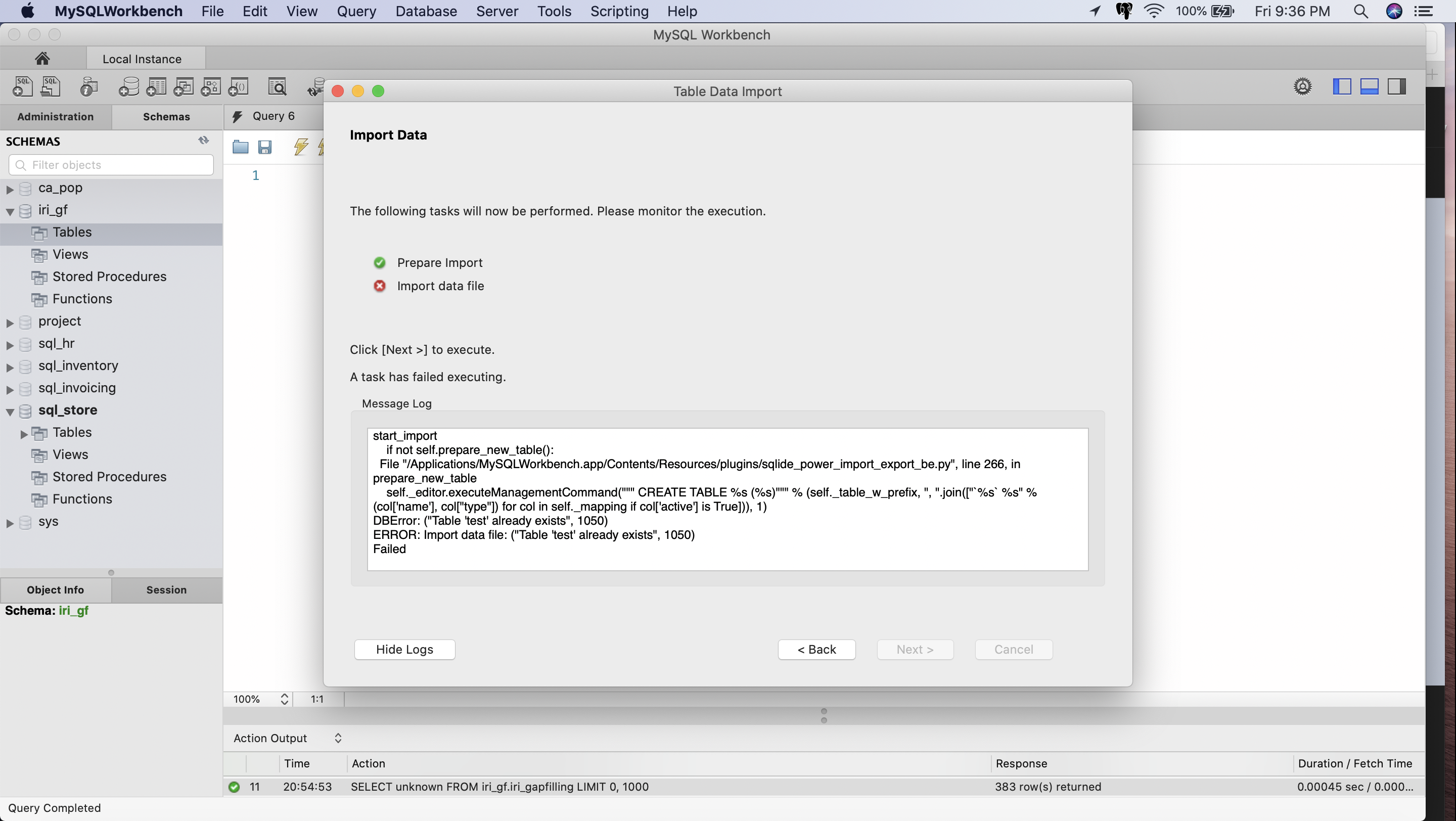This screenshot has width=1456, height=821.
Task: Click the create new function icon
Action: (x=238, y=87)
